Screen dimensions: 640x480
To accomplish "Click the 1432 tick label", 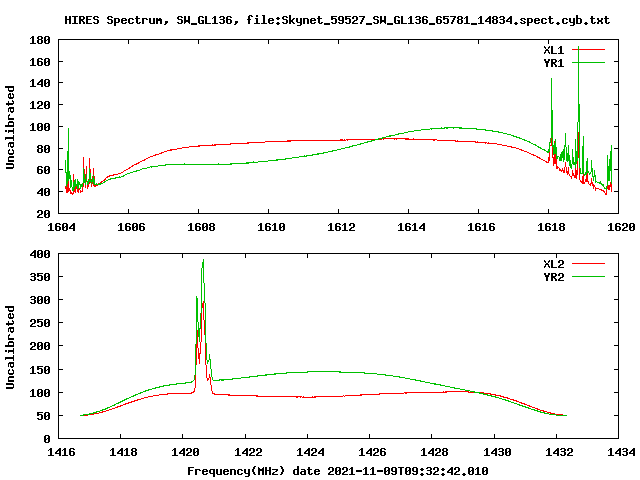I will coord(559,452).
